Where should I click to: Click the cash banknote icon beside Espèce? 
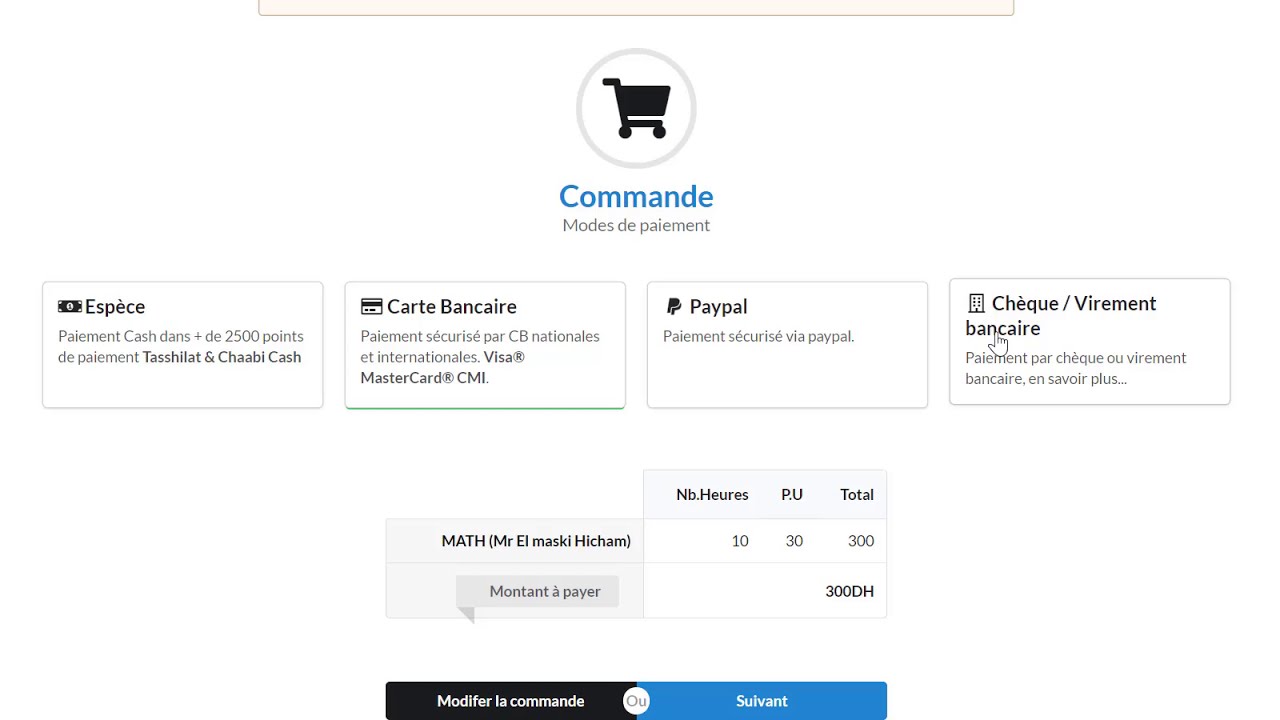coord(70,307)
